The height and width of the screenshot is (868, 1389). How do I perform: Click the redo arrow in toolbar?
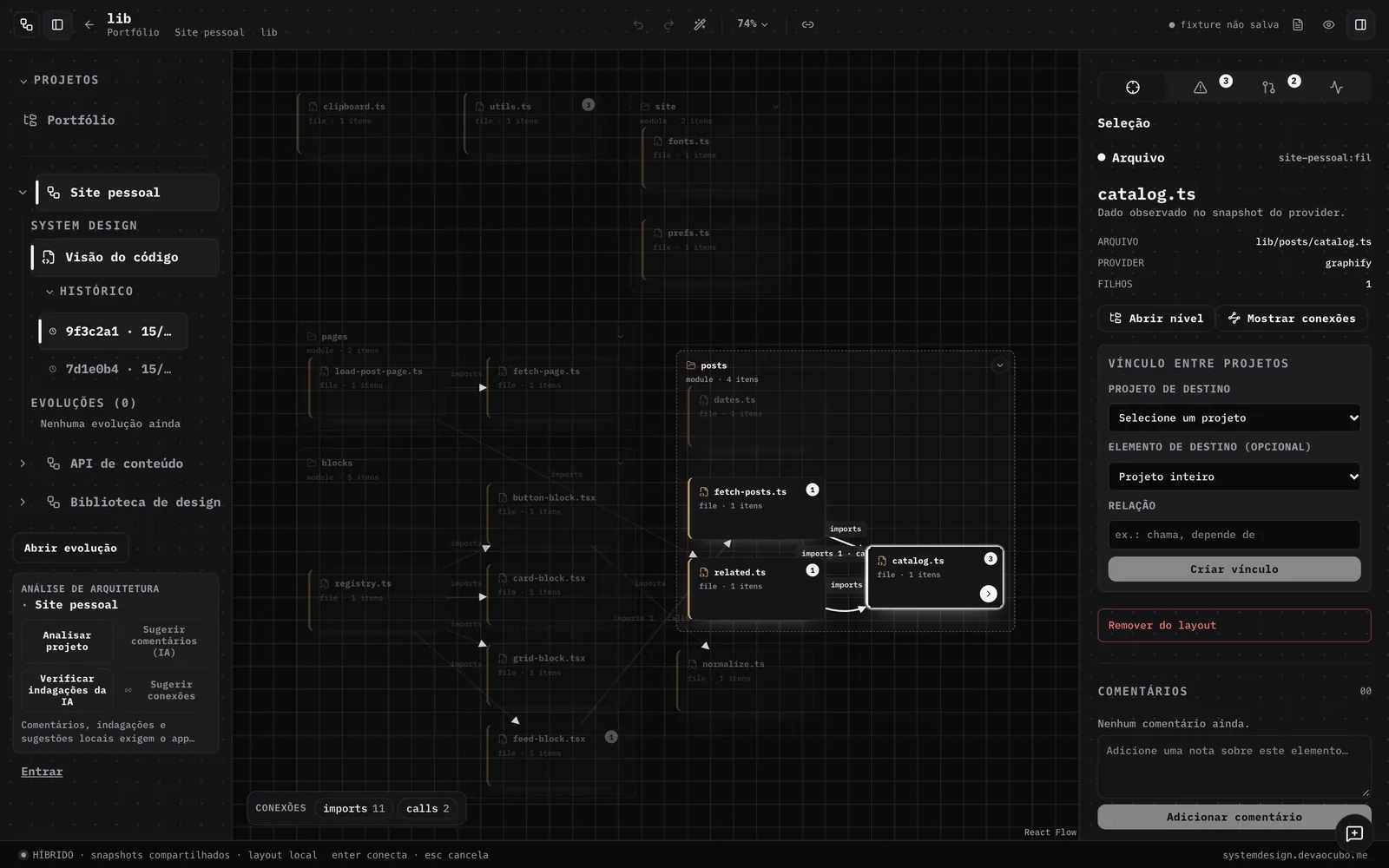pyautogui.click(x=668, y=24)
